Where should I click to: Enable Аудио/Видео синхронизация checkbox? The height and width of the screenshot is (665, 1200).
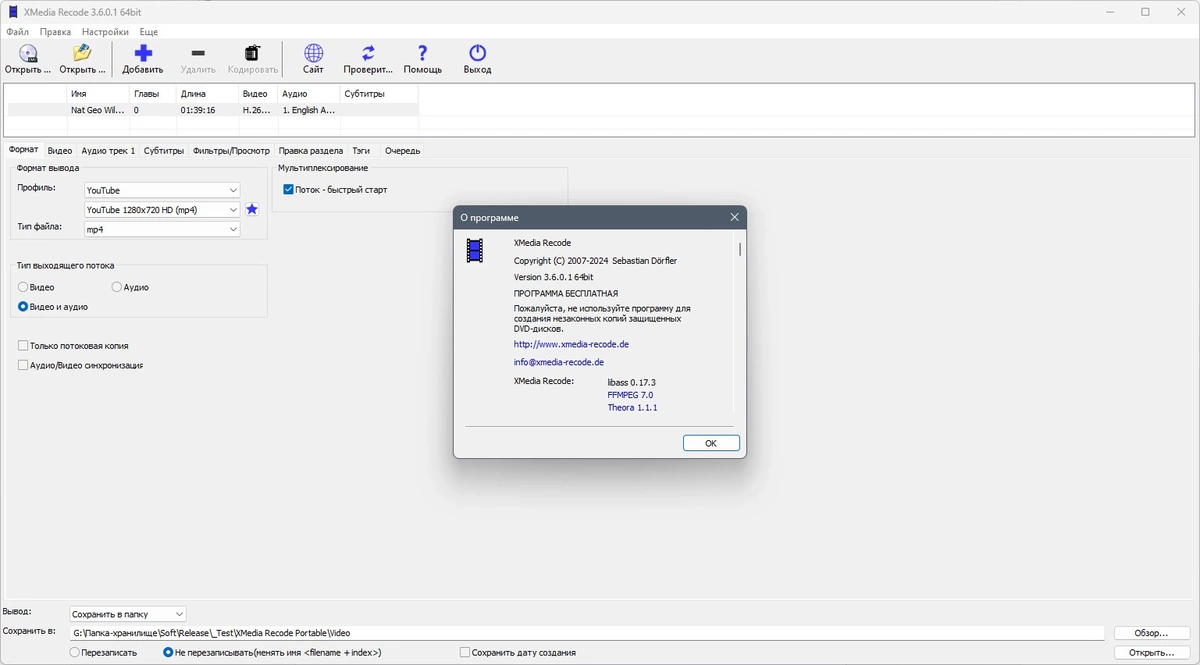click(23, 365)
